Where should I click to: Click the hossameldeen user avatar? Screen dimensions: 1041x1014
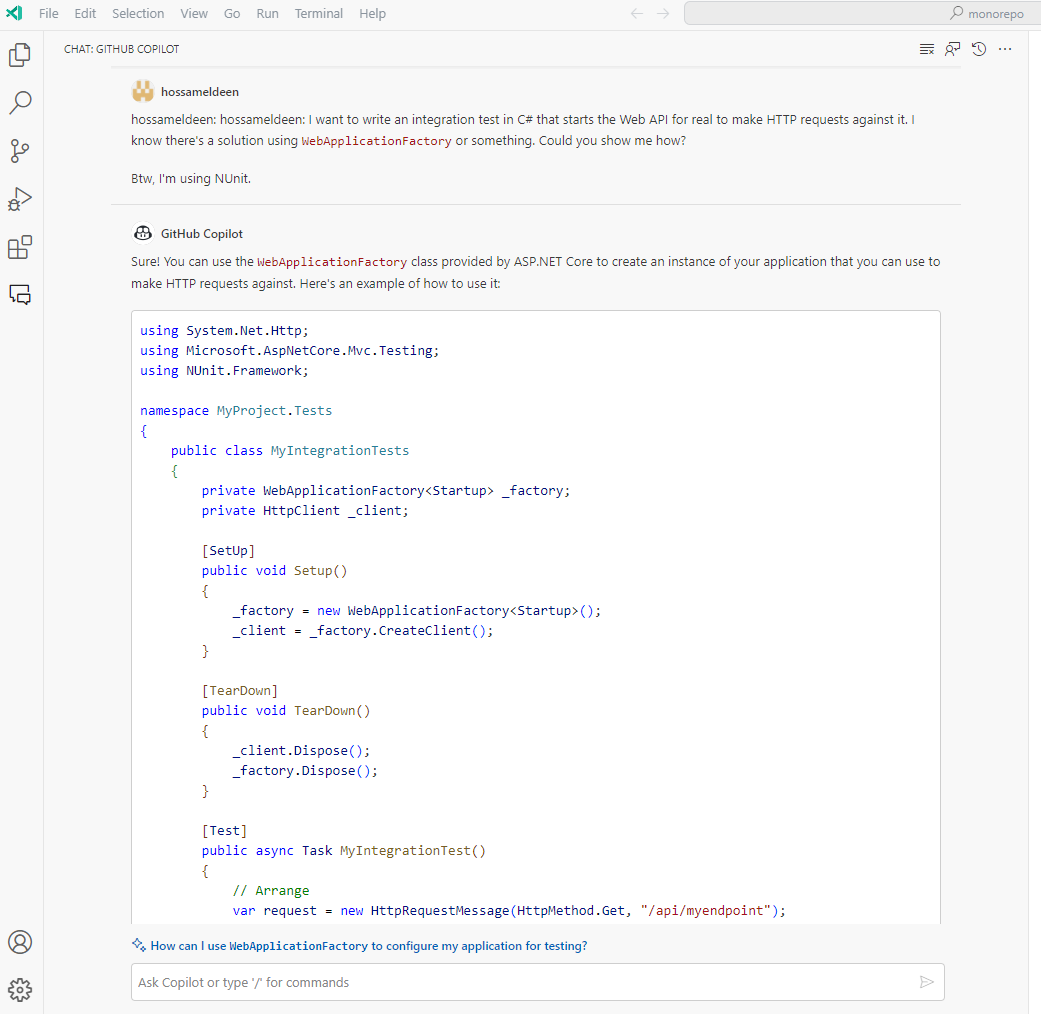(143, 92)
